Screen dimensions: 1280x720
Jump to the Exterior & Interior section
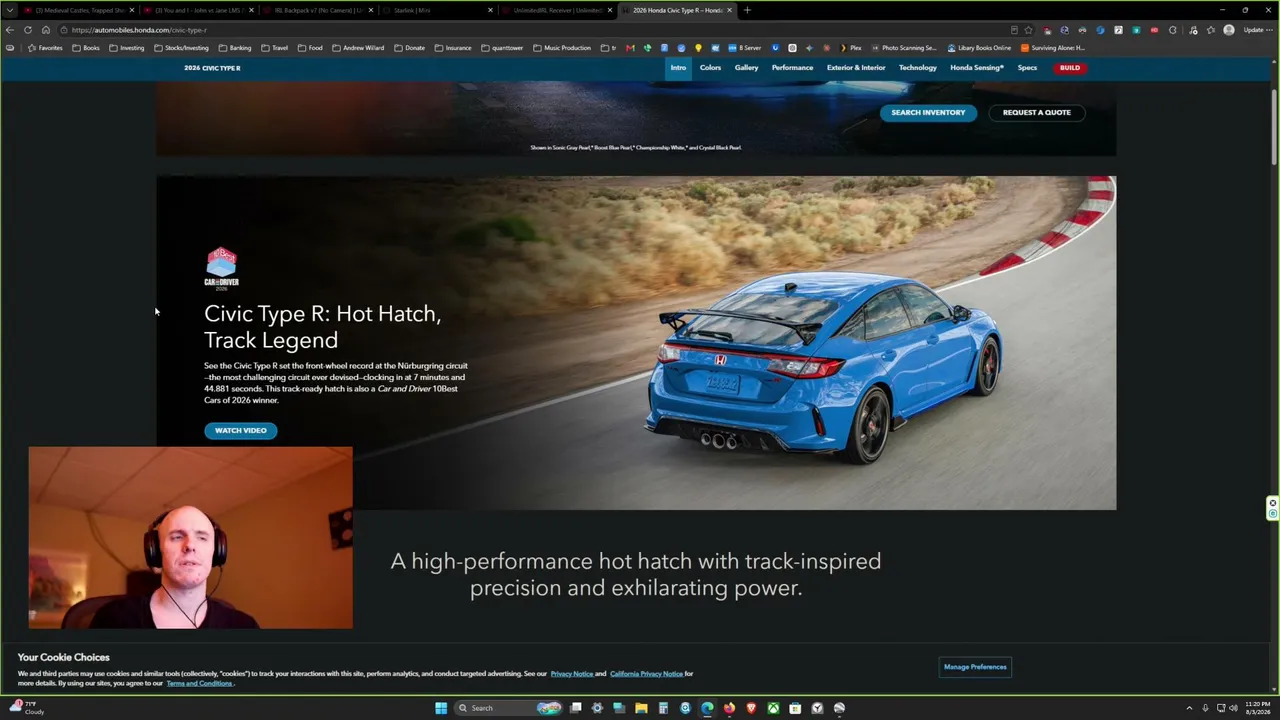(x=856, y=68)
